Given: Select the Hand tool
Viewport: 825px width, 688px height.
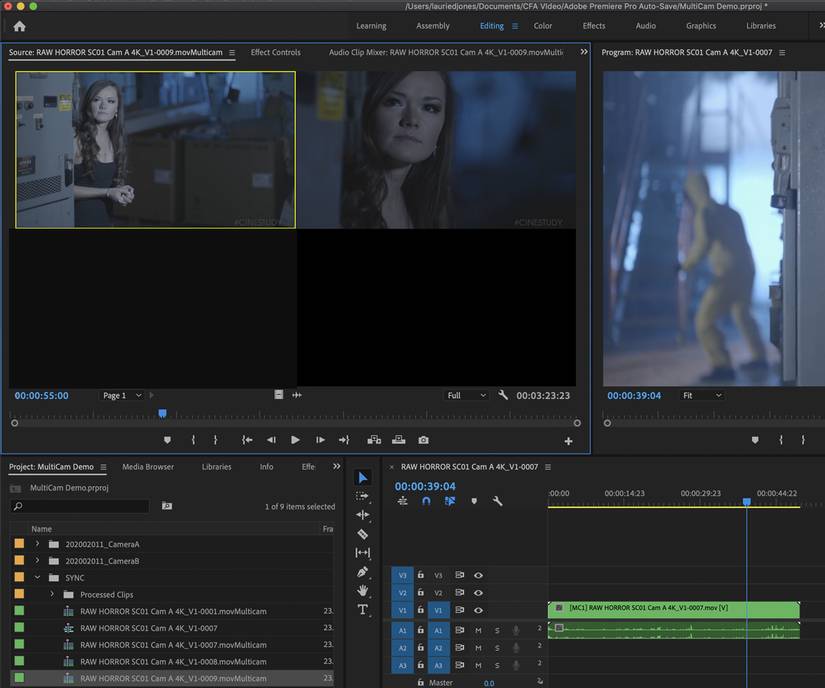Looking at the screenshot, I should click(363, 591).
